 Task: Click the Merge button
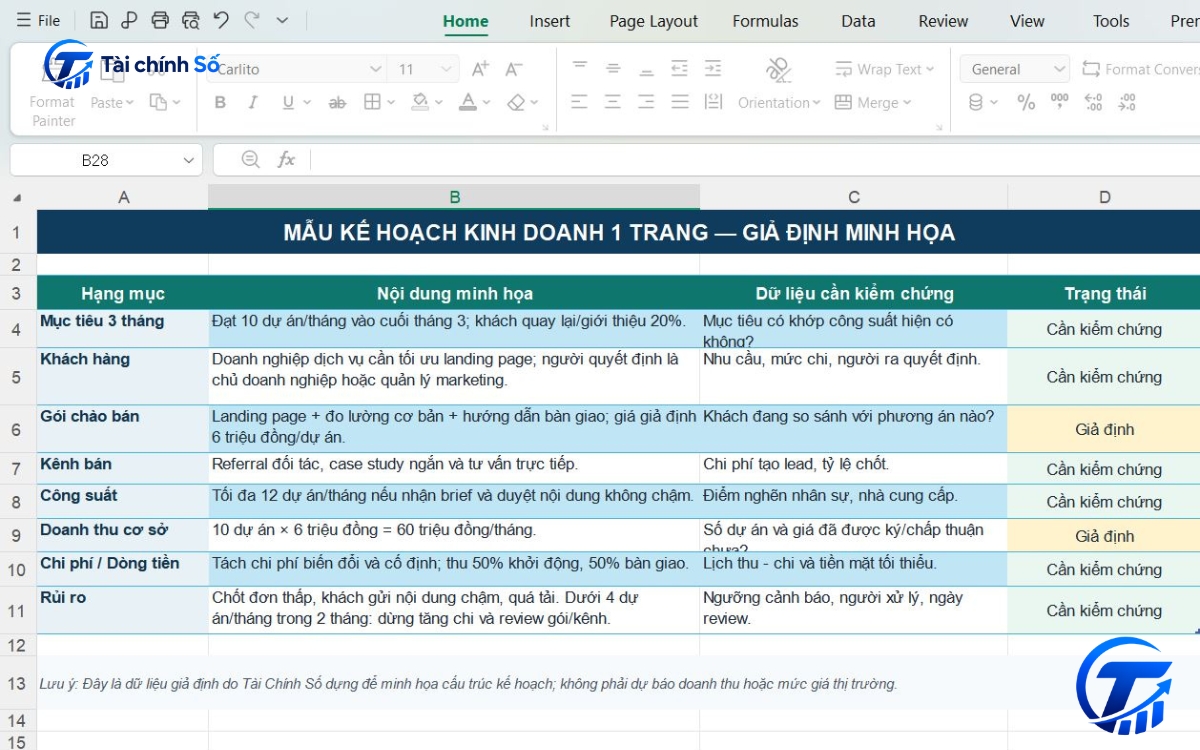tap(872, 102)
